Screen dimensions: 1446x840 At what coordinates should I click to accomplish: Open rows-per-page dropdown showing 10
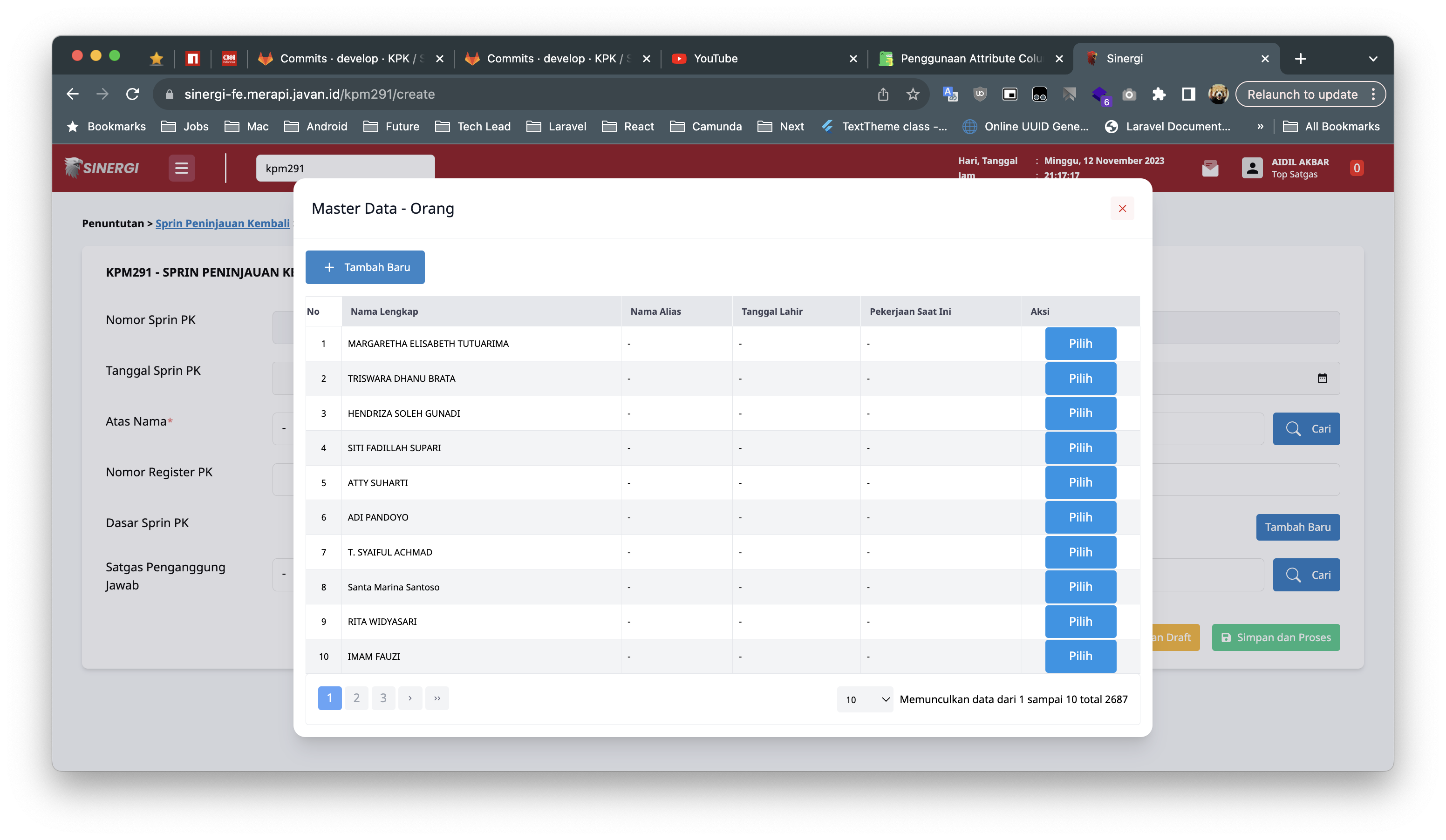pyautogui.click(x=864, y=699)
